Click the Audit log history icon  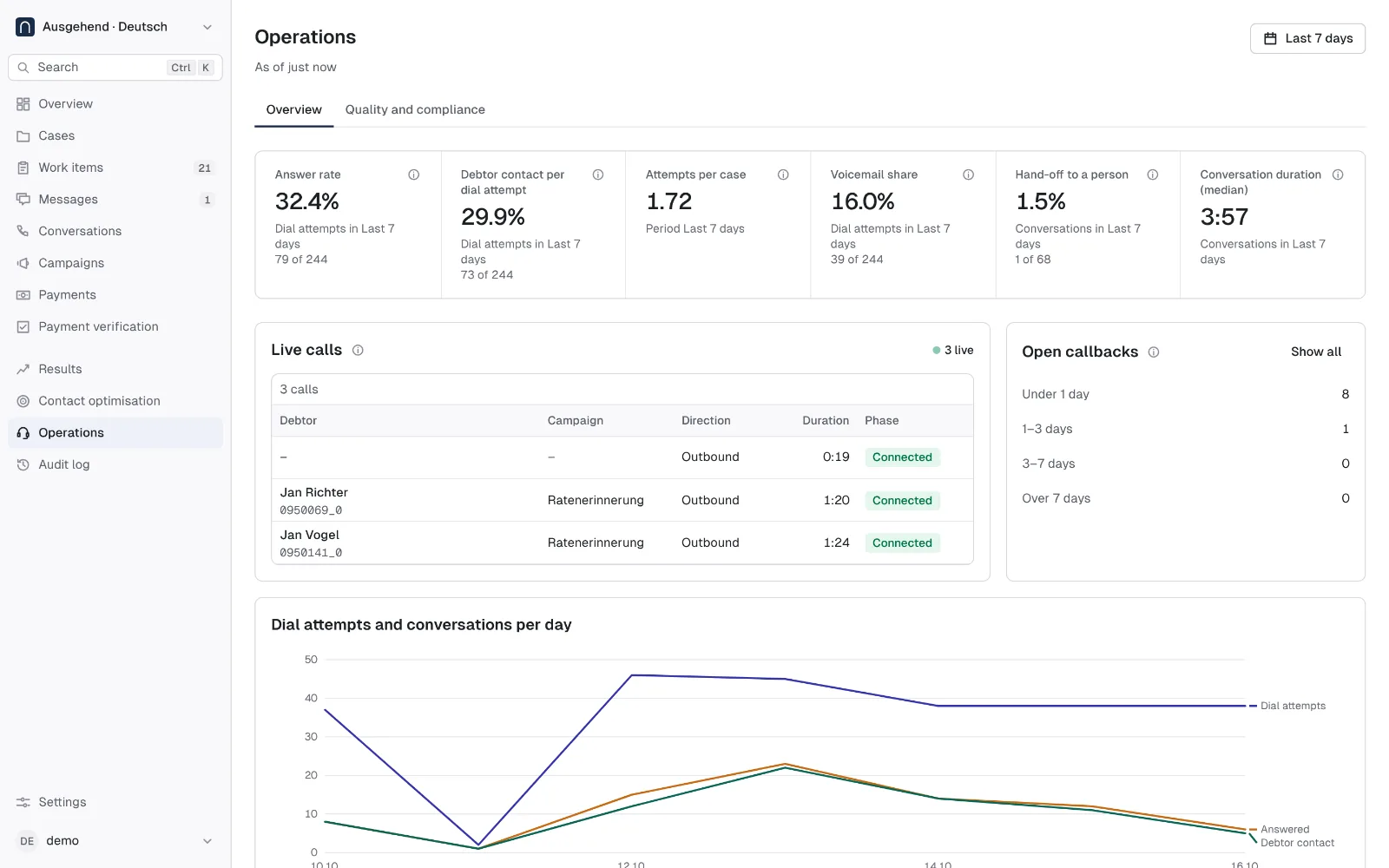tap(23, 464)
